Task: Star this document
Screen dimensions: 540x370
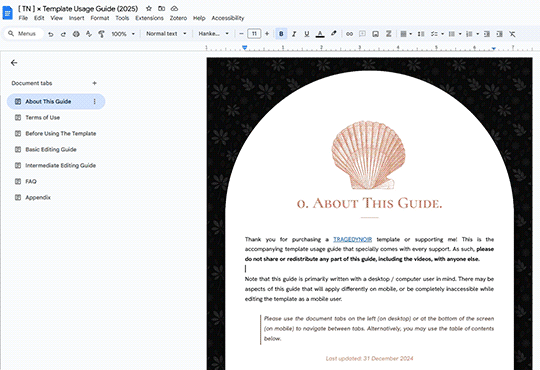Action: click(x=149, y=8)
